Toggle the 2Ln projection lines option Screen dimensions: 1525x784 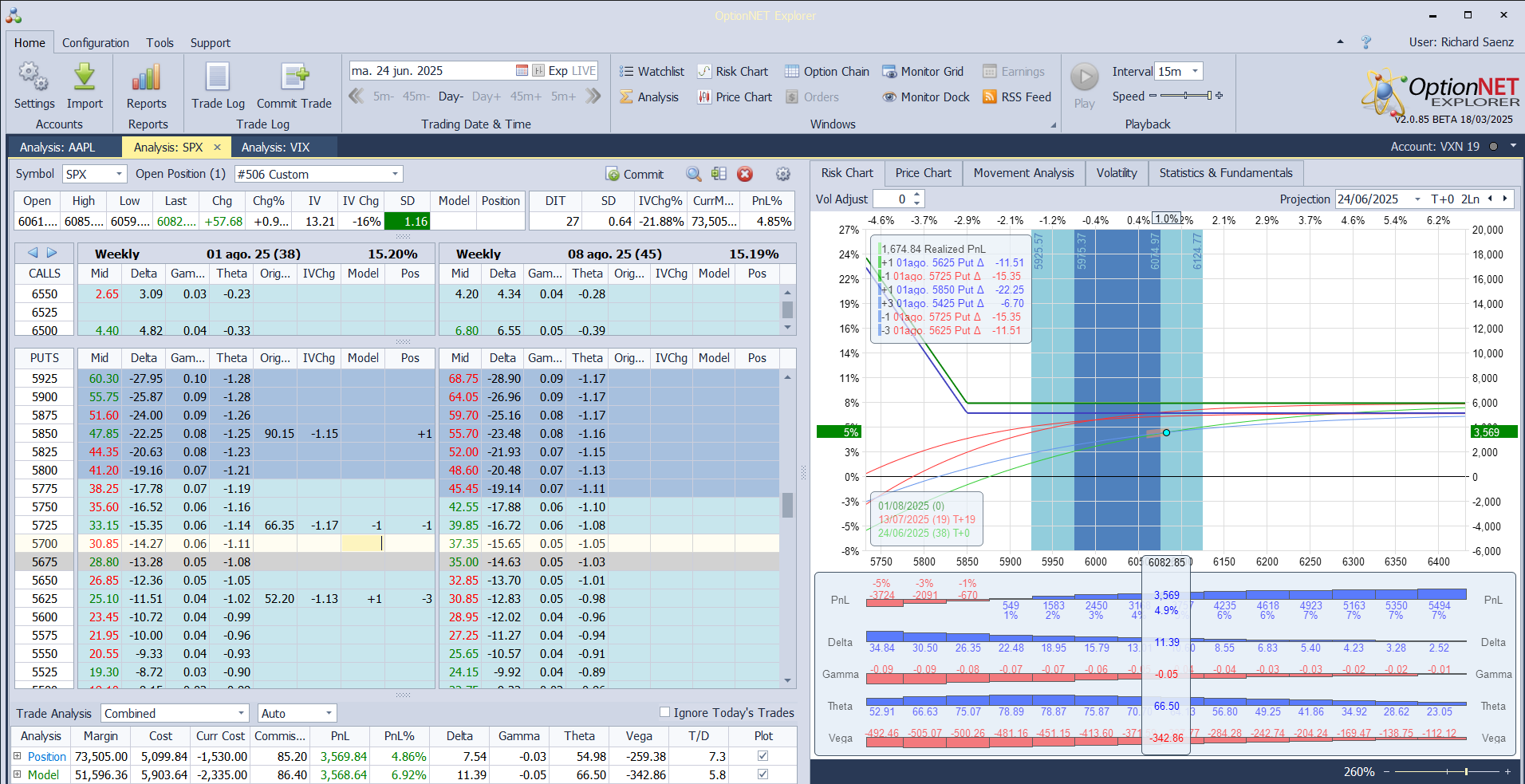1470,199
